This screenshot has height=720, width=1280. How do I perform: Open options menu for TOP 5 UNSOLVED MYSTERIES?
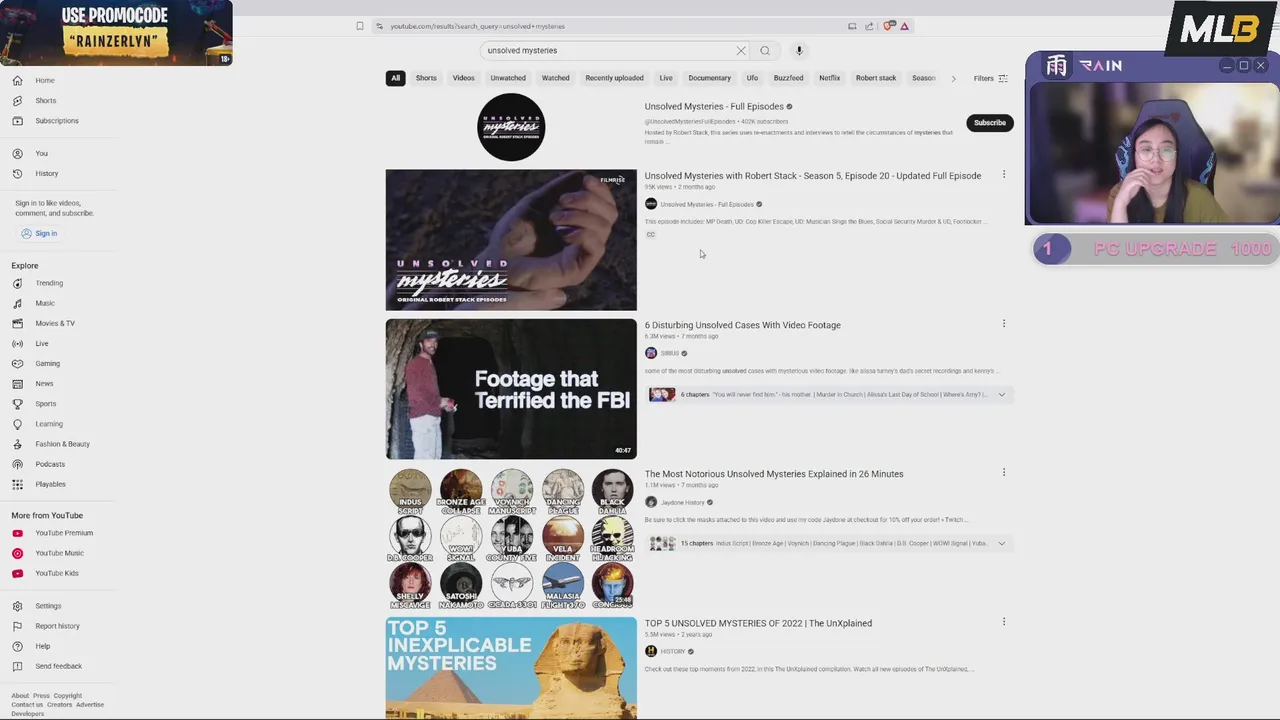[1003, 622]
